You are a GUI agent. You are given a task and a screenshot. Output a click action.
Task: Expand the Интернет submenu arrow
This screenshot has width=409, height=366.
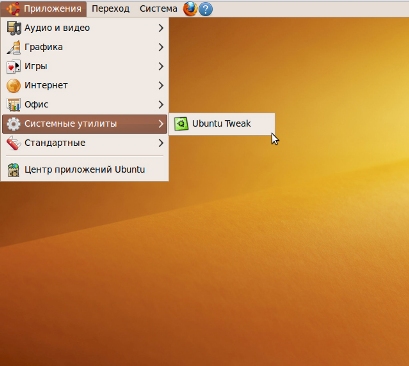point(161,85)
